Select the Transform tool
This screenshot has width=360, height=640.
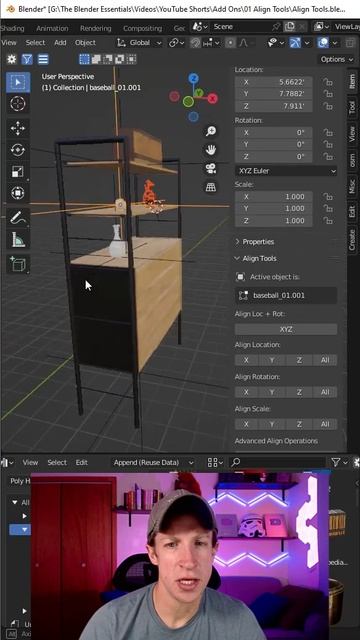point(18,193)
